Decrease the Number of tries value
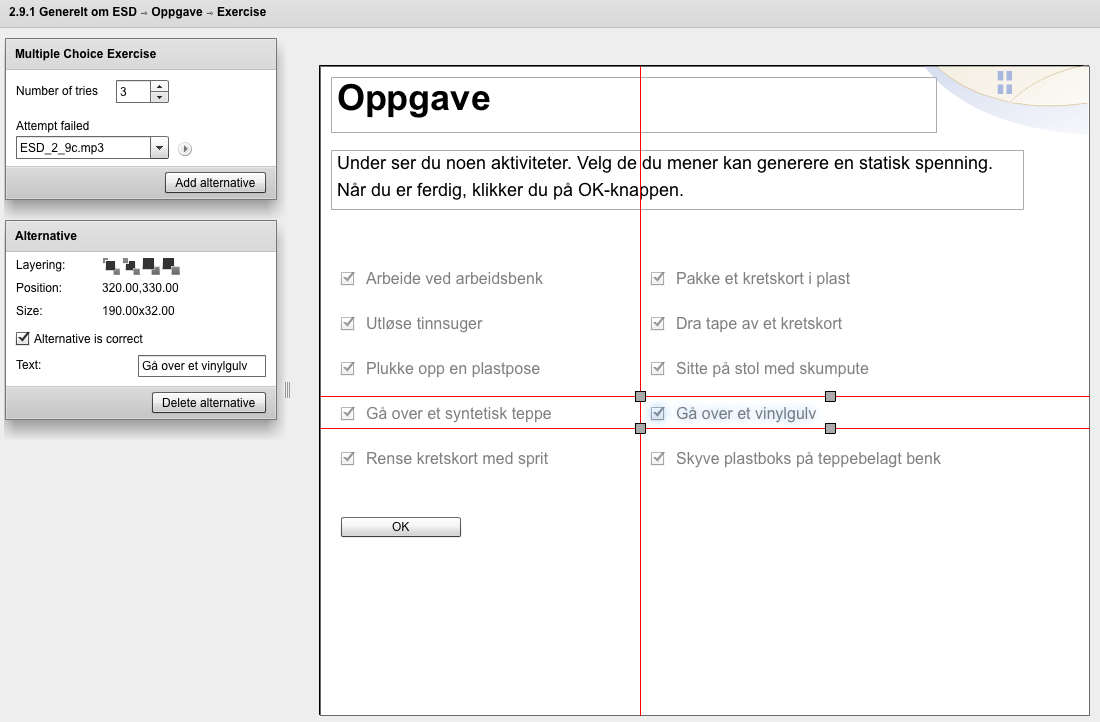This screenshot has height=722, width=1100. [160, 97]
